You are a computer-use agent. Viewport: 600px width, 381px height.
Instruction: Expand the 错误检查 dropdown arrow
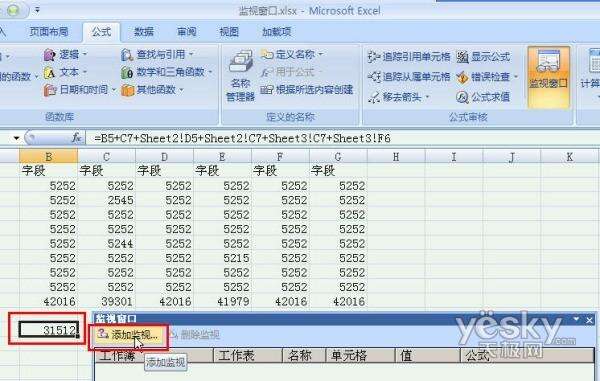[516, 77]
